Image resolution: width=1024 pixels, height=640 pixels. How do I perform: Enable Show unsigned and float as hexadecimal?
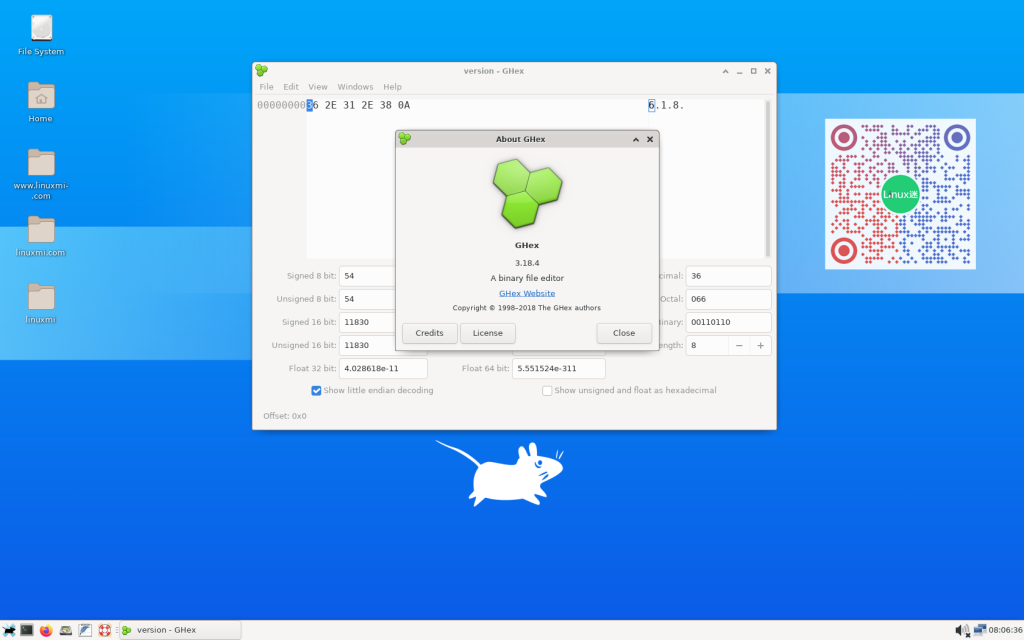click(x=547, y=391)
